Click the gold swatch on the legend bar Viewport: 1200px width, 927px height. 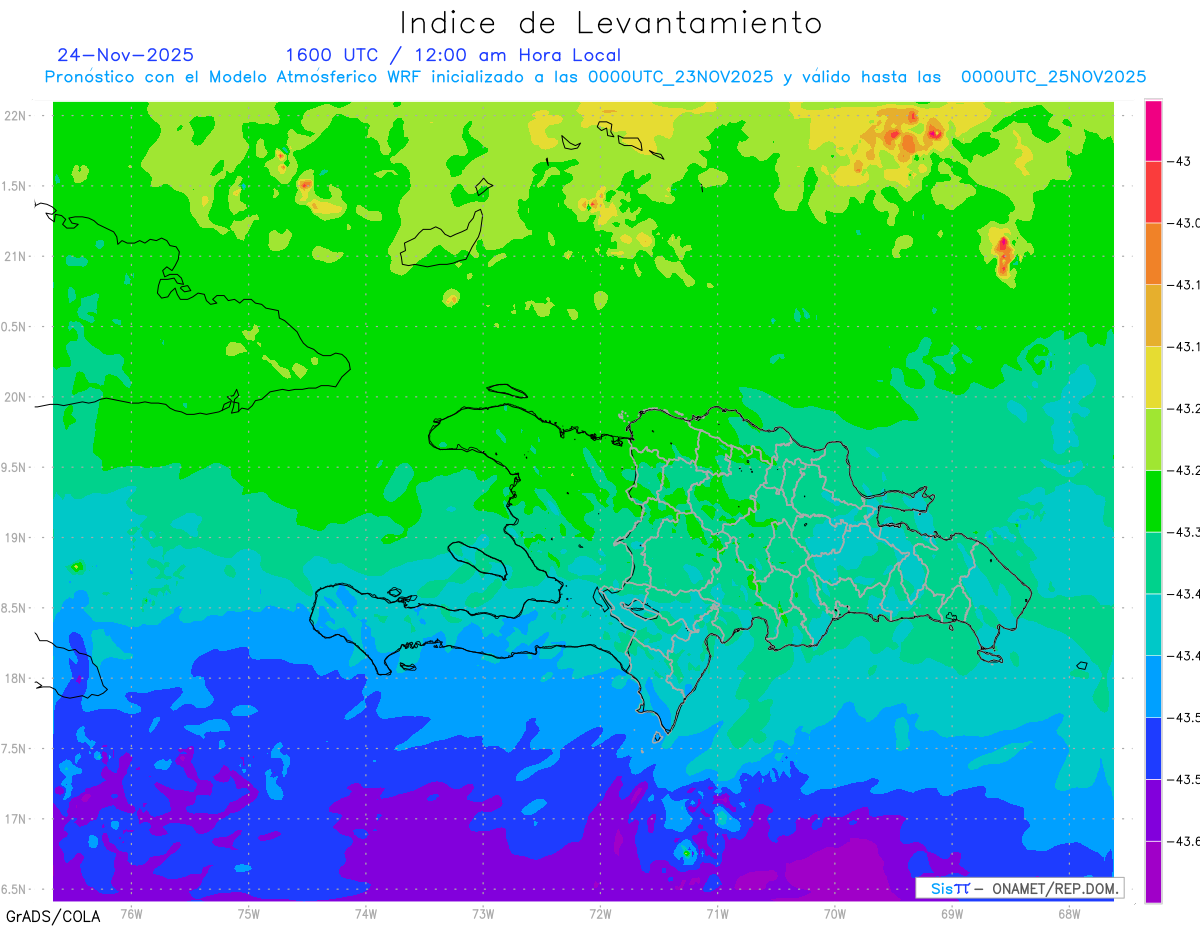[x=1153, y=316]
